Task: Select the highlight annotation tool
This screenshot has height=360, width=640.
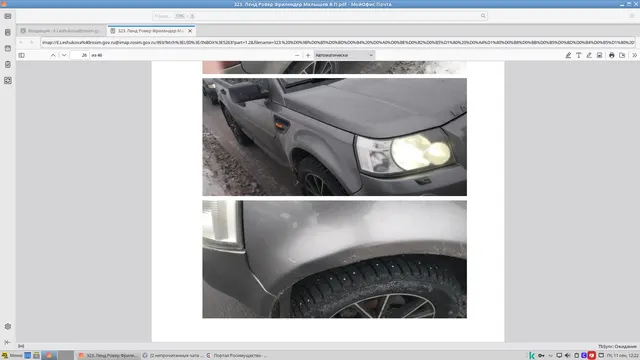Action: [x=568, y=55]
